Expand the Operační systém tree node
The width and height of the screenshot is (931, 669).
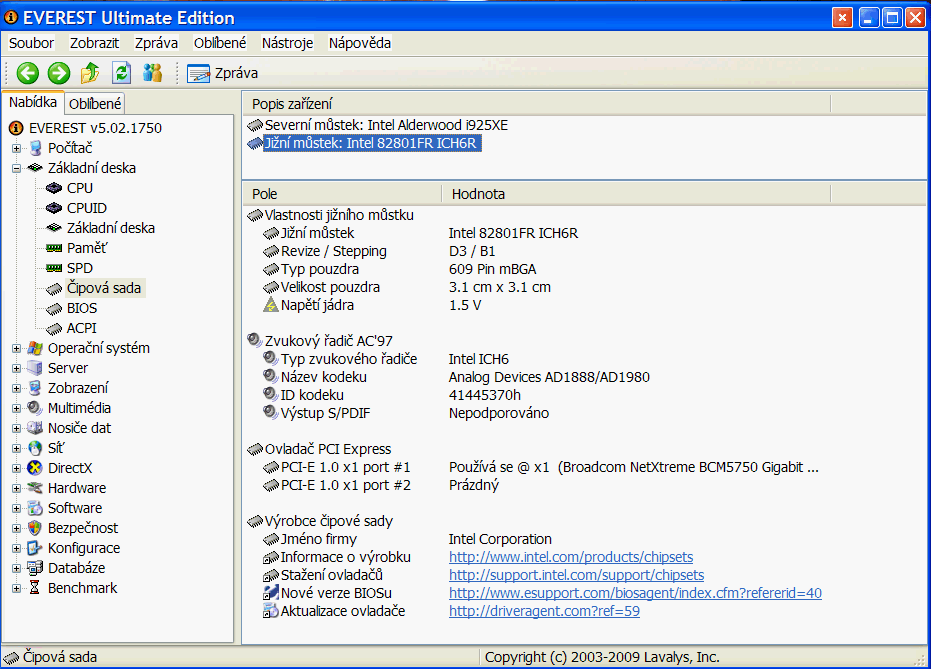pos(16,348)
